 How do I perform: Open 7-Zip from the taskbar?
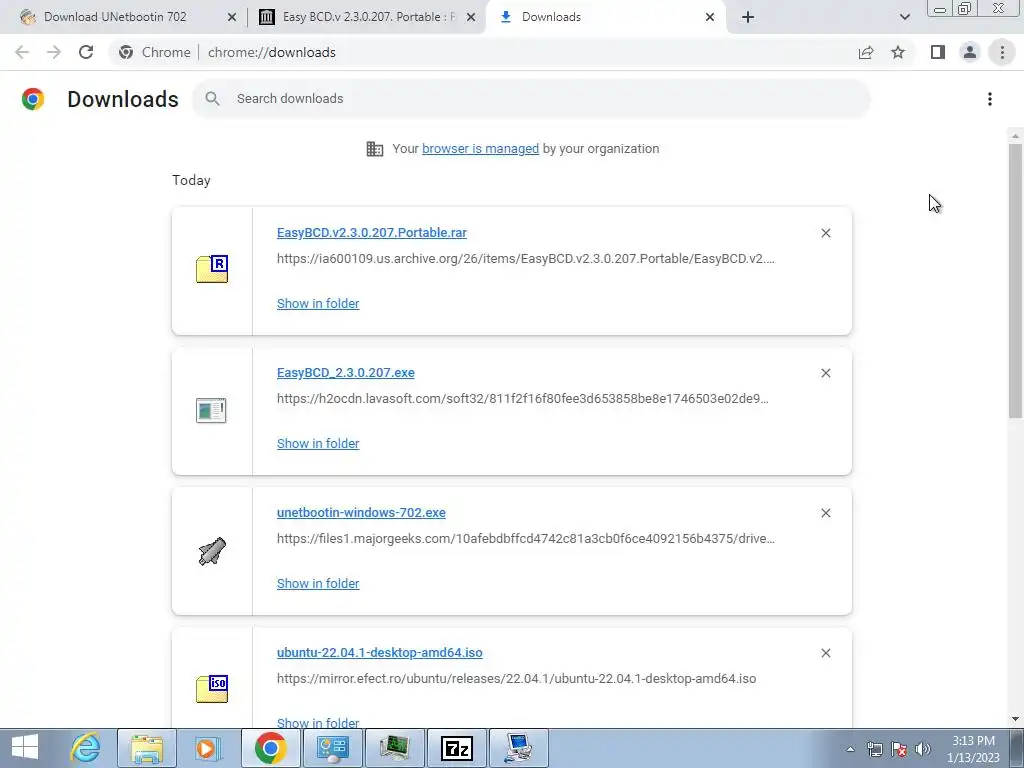[457, 748]
